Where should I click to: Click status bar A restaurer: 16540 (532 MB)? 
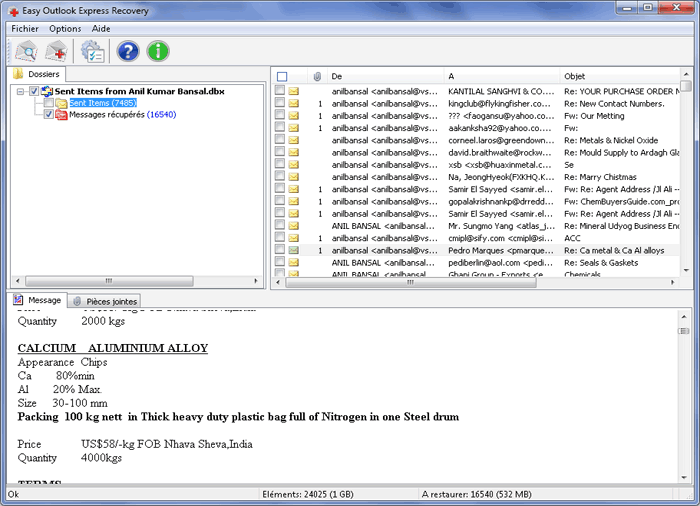(477, 494)
